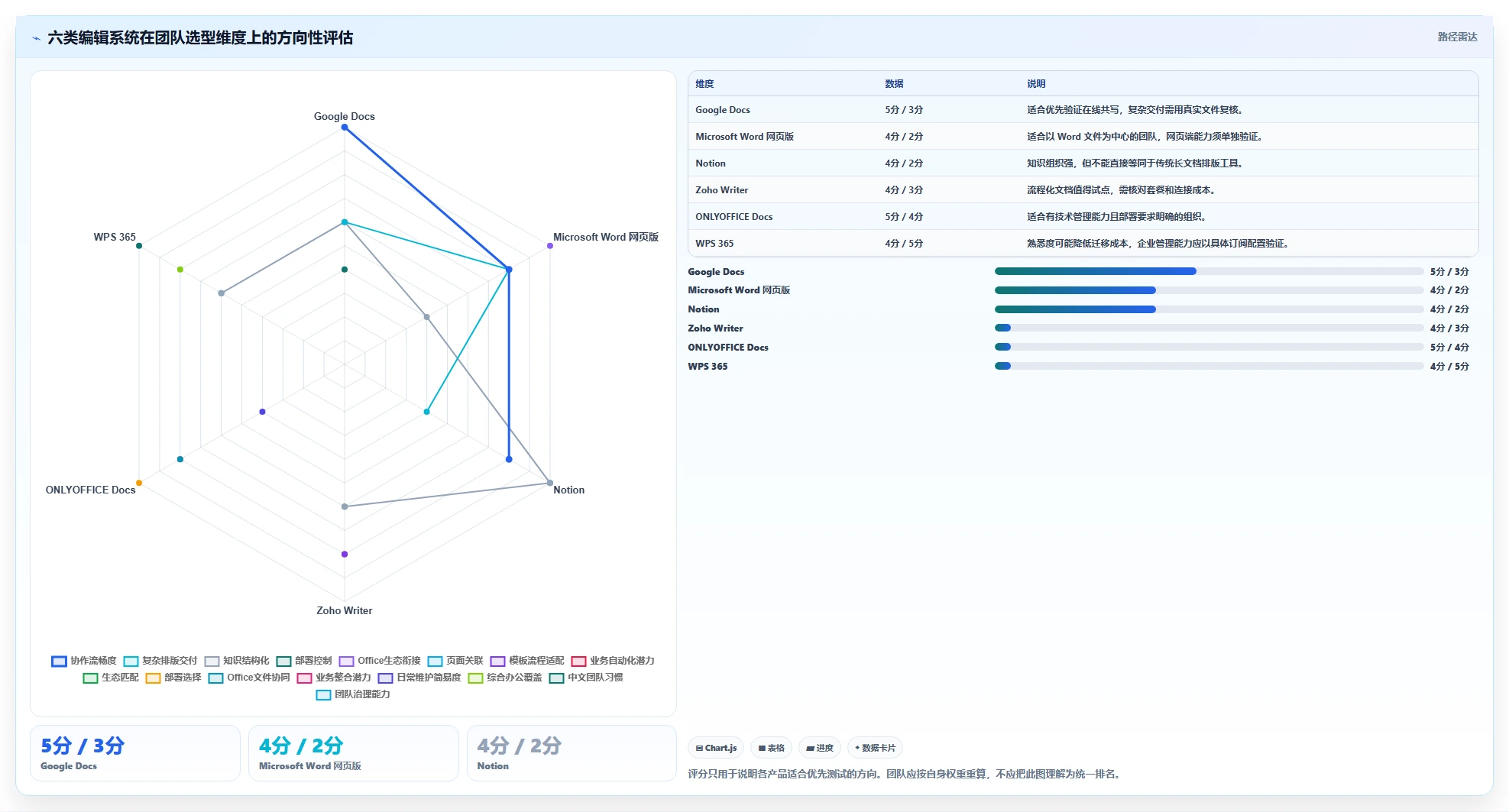
Task: Click the 进度 chip
Action: pos(820,748)
